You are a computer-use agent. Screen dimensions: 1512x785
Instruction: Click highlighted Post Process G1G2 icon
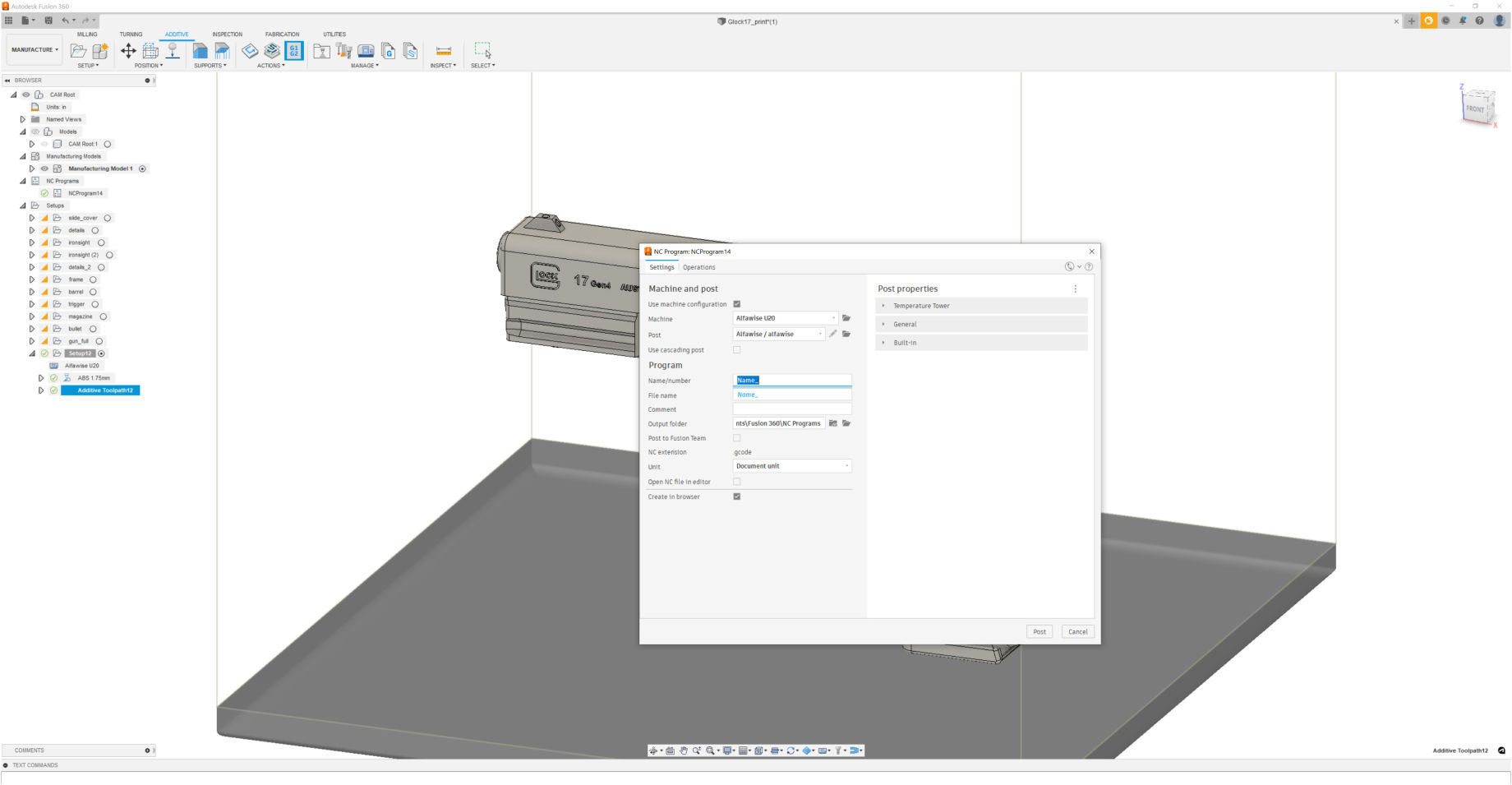click(x=294, y=51)
